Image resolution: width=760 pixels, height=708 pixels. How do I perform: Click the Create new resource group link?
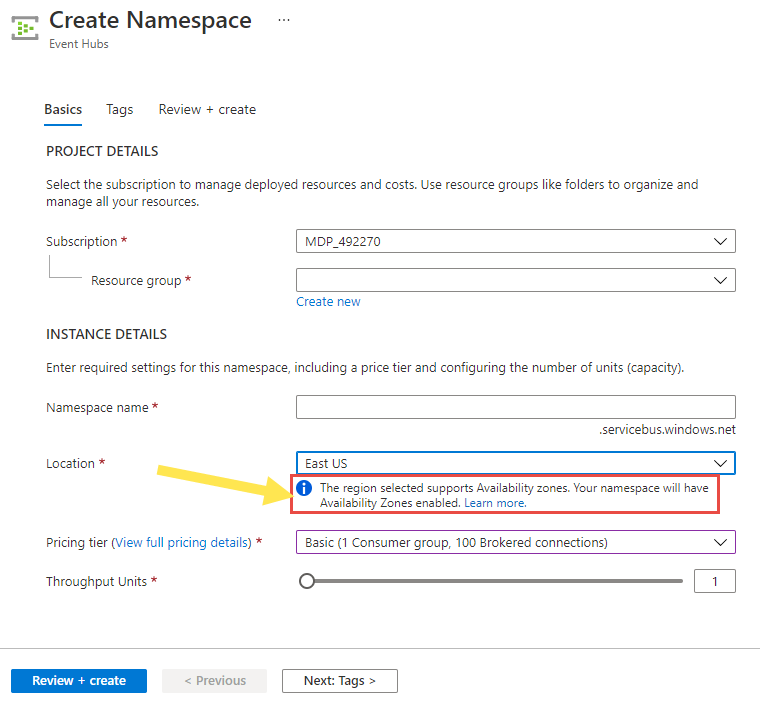click(328, 301)
